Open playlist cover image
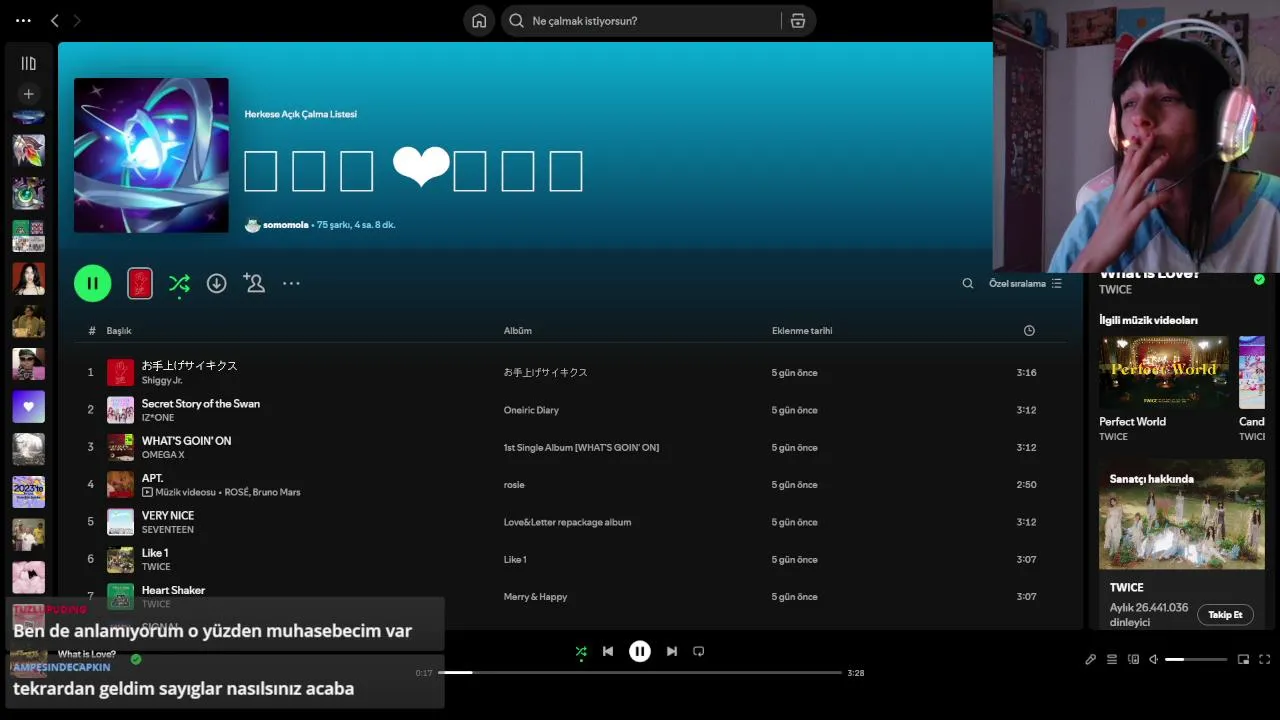 151,155
